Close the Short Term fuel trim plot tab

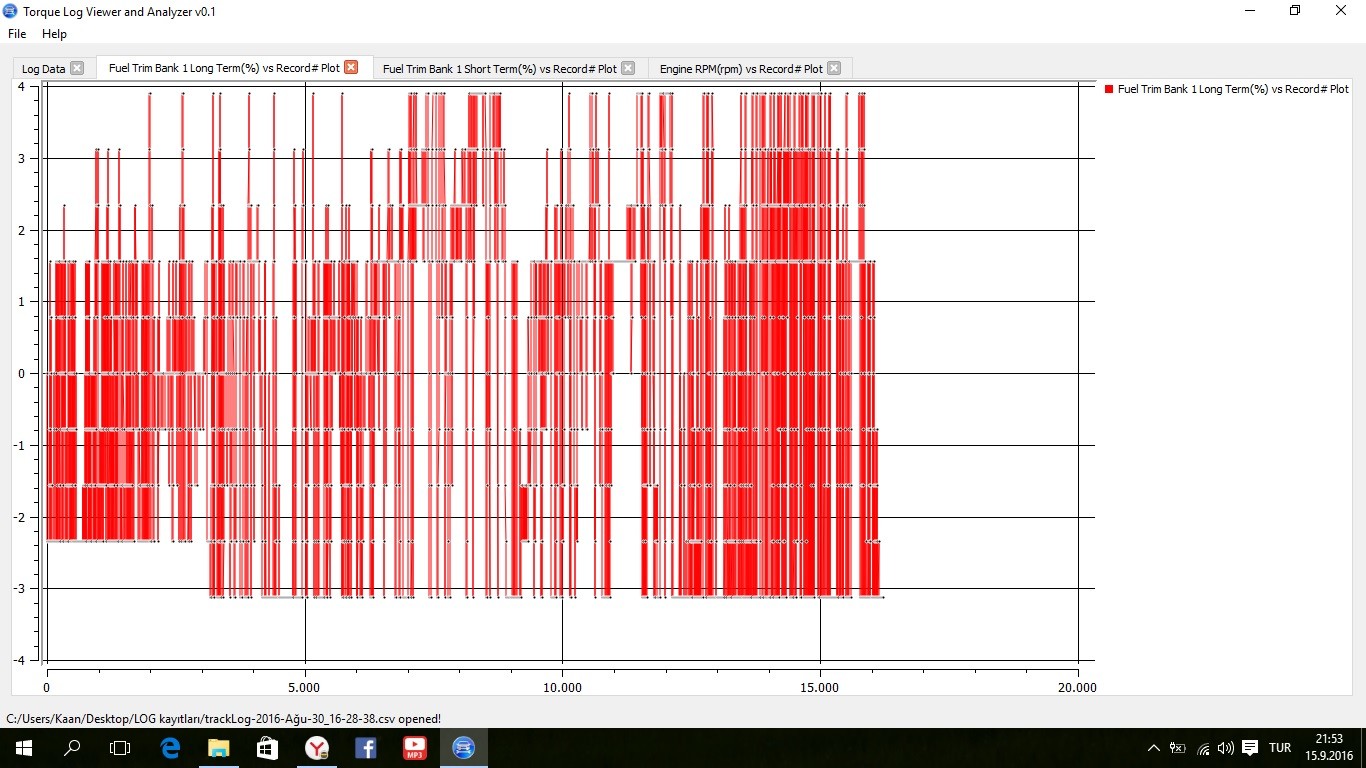tap(628, 69)
